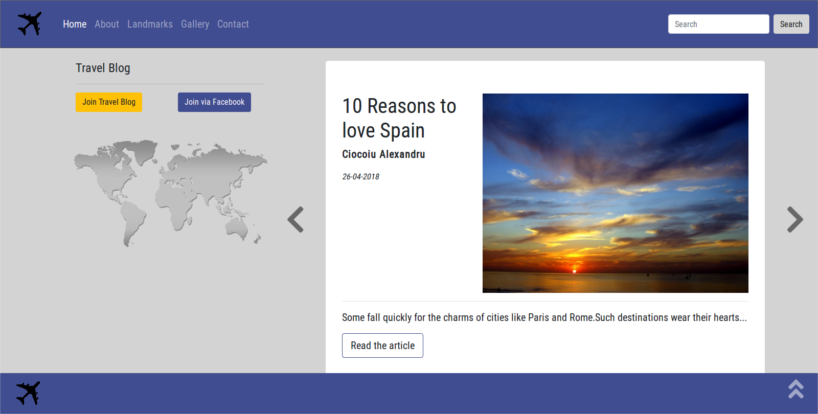Click the airplane logo in the footer
The image size is (818, 414).
29,393
